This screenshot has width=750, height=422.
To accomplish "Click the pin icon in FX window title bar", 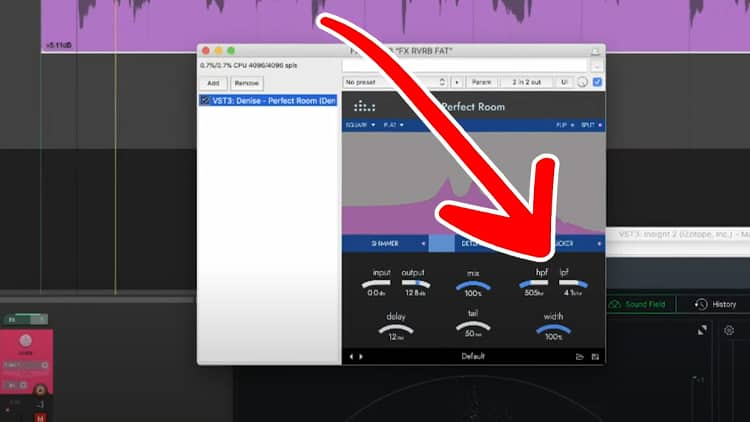I will coord(595,51).
